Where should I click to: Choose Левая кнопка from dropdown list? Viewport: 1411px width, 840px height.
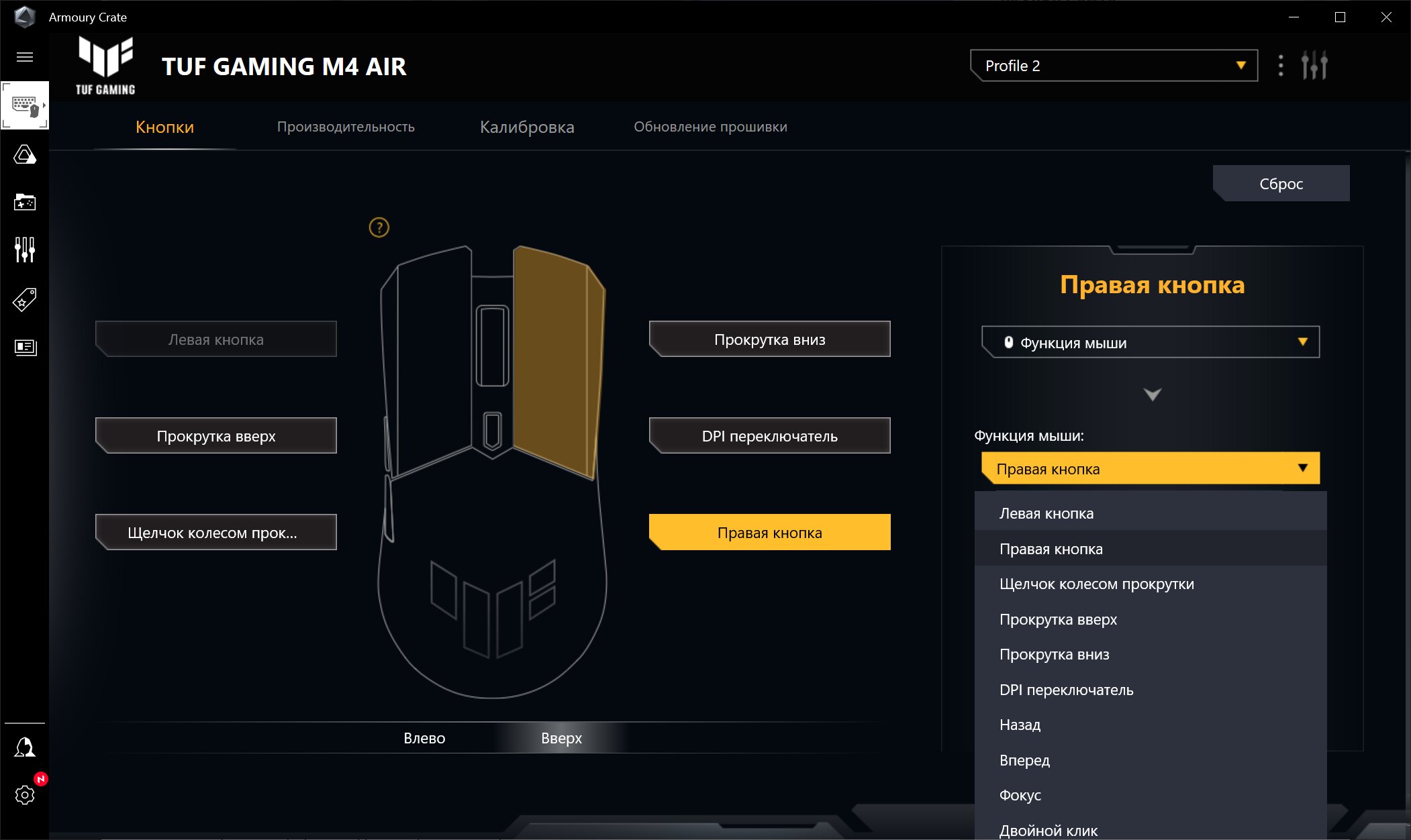(x=1151, y=513)
